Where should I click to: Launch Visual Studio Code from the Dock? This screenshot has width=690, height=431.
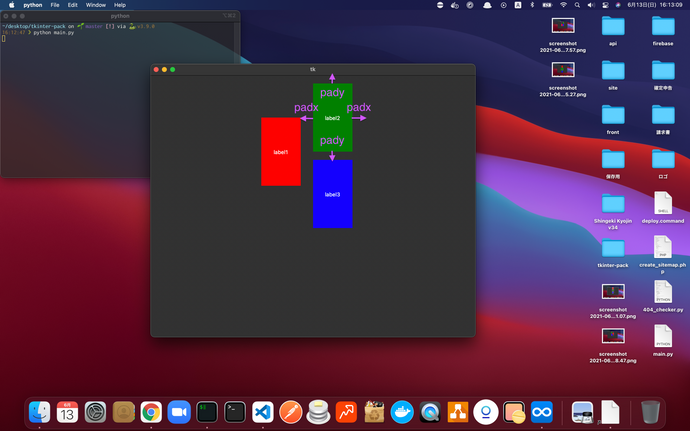pyautogui.click(x=263, y=413)
